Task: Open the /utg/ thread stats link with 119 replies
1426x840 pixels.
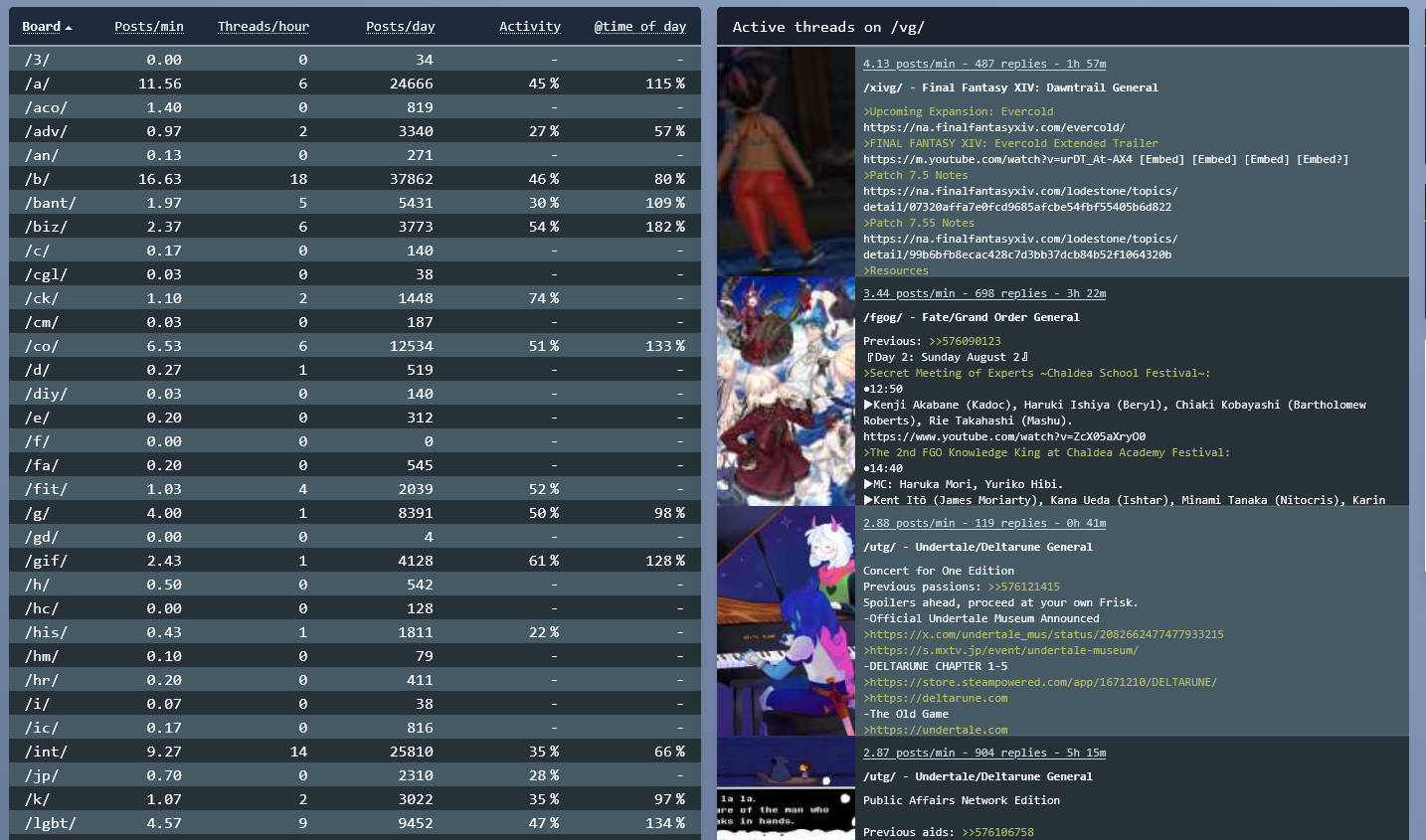Action: (x=984, y=523)
